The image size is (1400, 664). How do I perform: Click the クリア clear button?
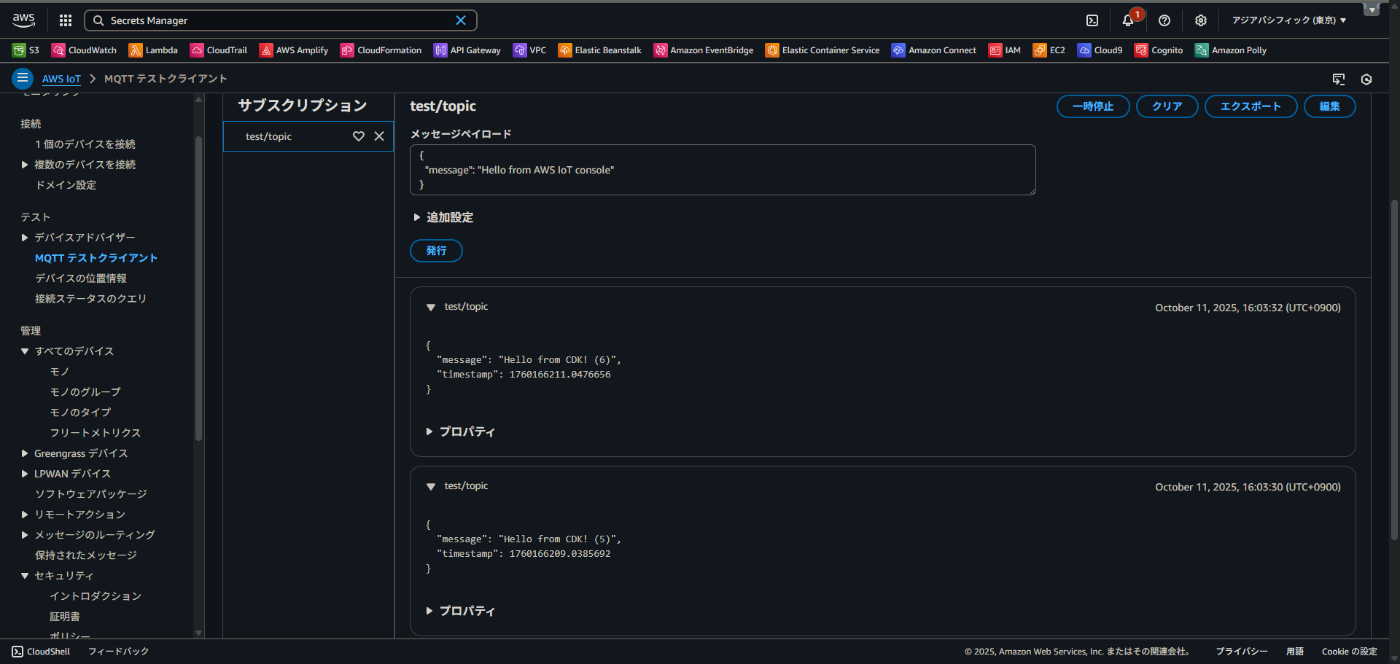[x=1167, y=106]
